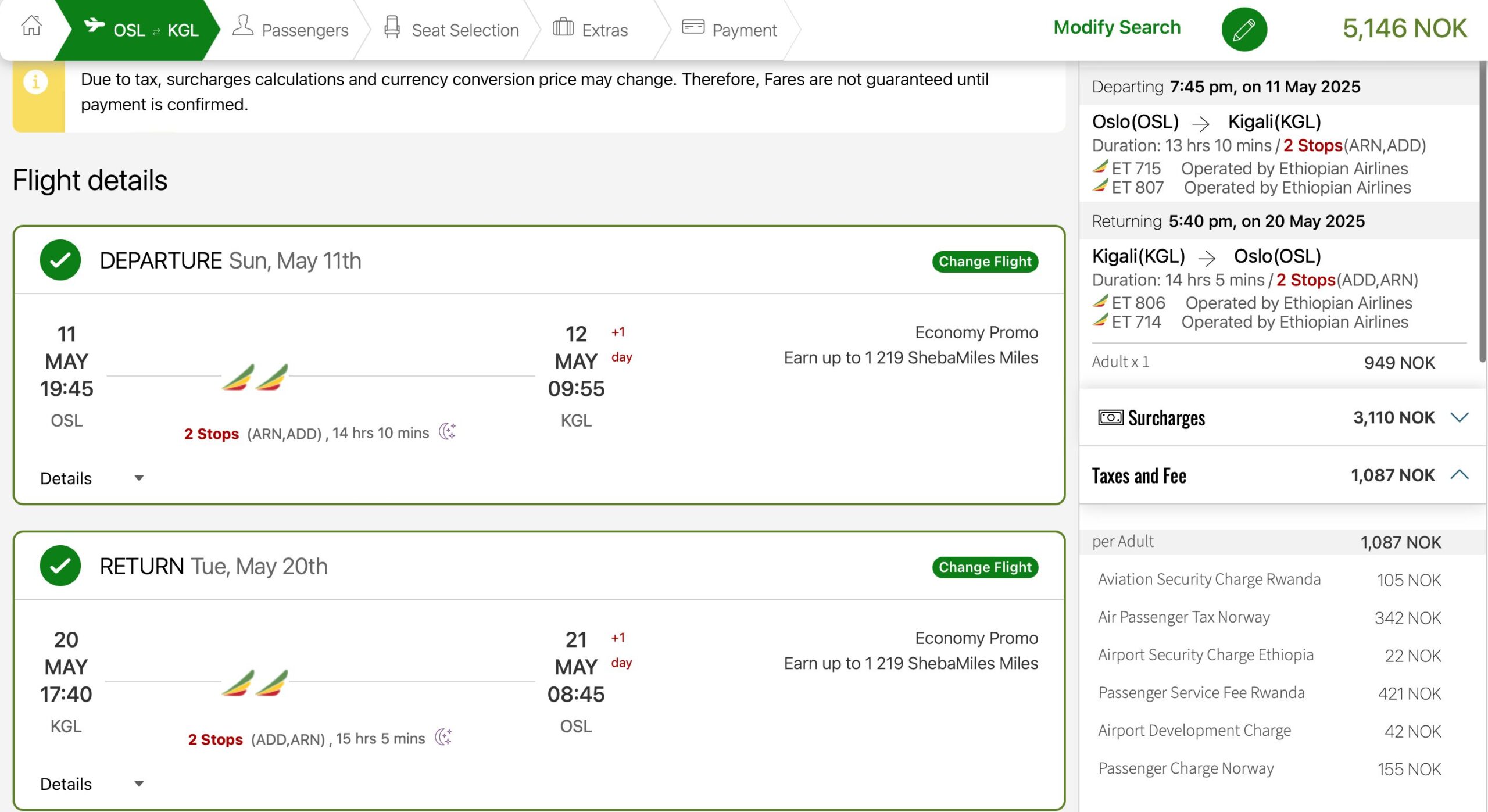Open the Passengers step tab
This screenshot has width=1488, height=812.
[291, 29]
